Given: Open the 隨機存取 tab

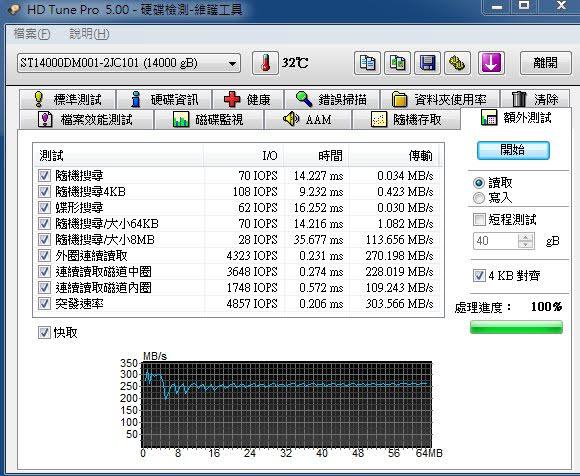Looking at the screenshot, I should click(x=406, y=119).
